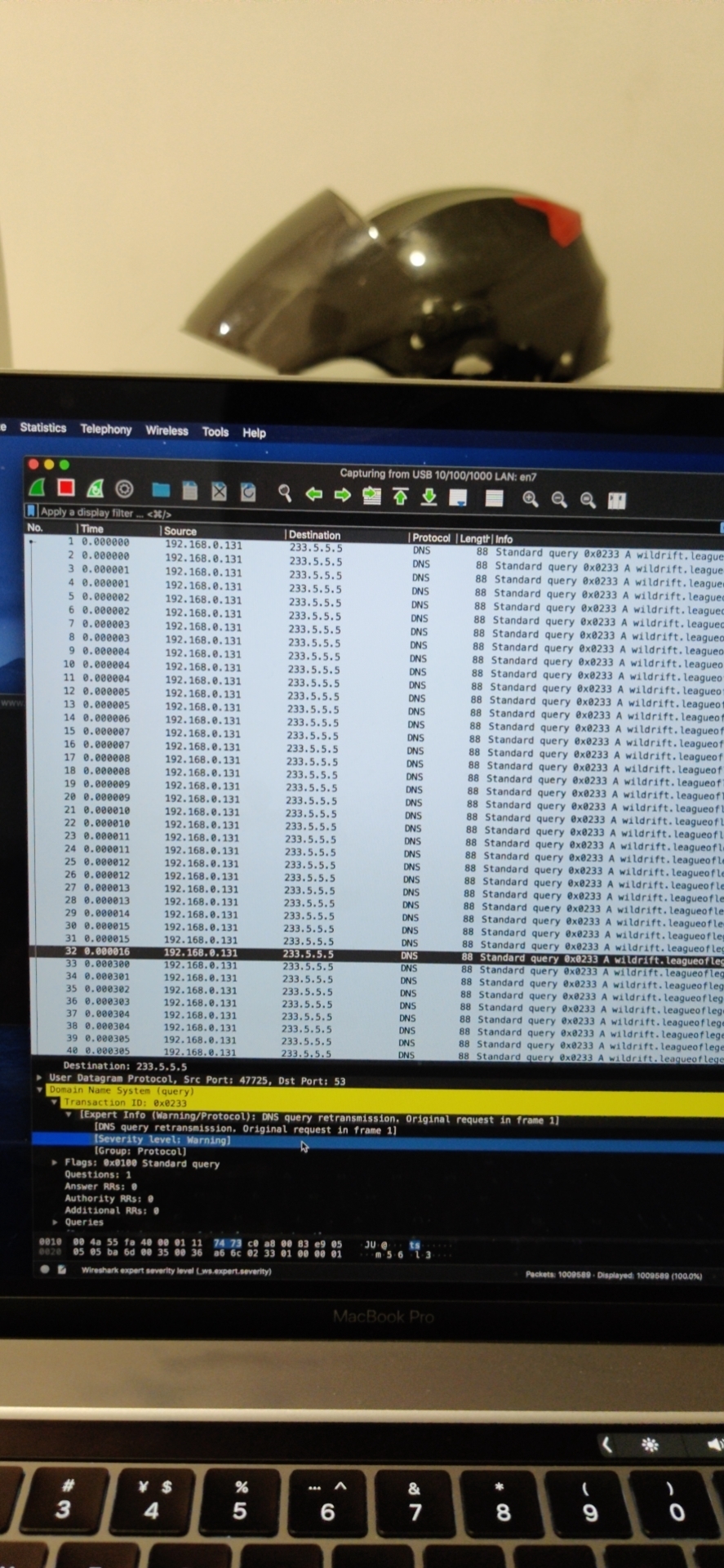Select the '[Group: Protocol]' detail line
Viewport: 724px width, 1568px height.
(140, 1151)
